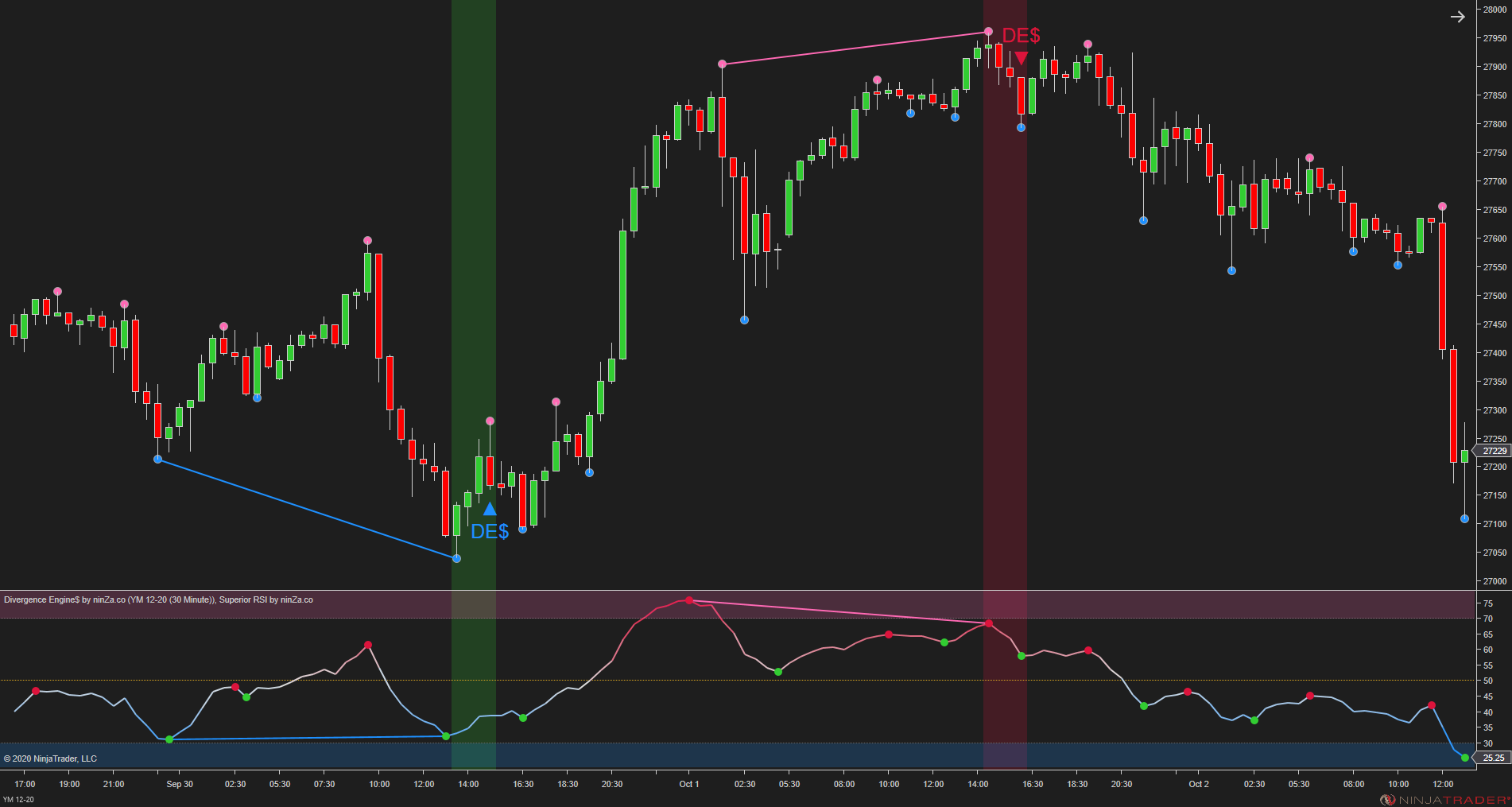Toggle the Divergence Engine$ indicator label
The image size is (1512, 807).
tap(48, 599)
